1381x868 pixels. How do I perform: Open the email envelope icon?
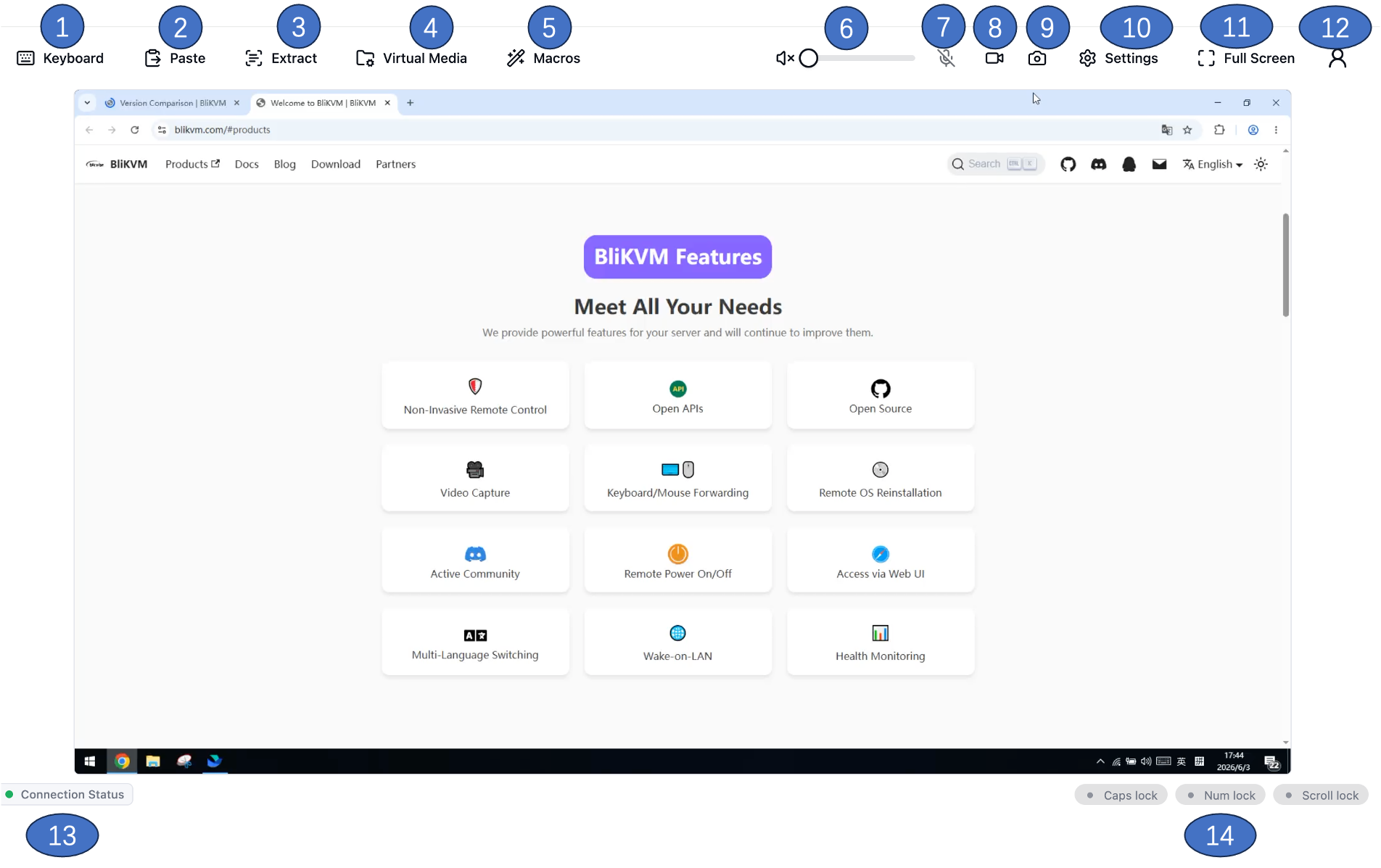[1159, 164]
